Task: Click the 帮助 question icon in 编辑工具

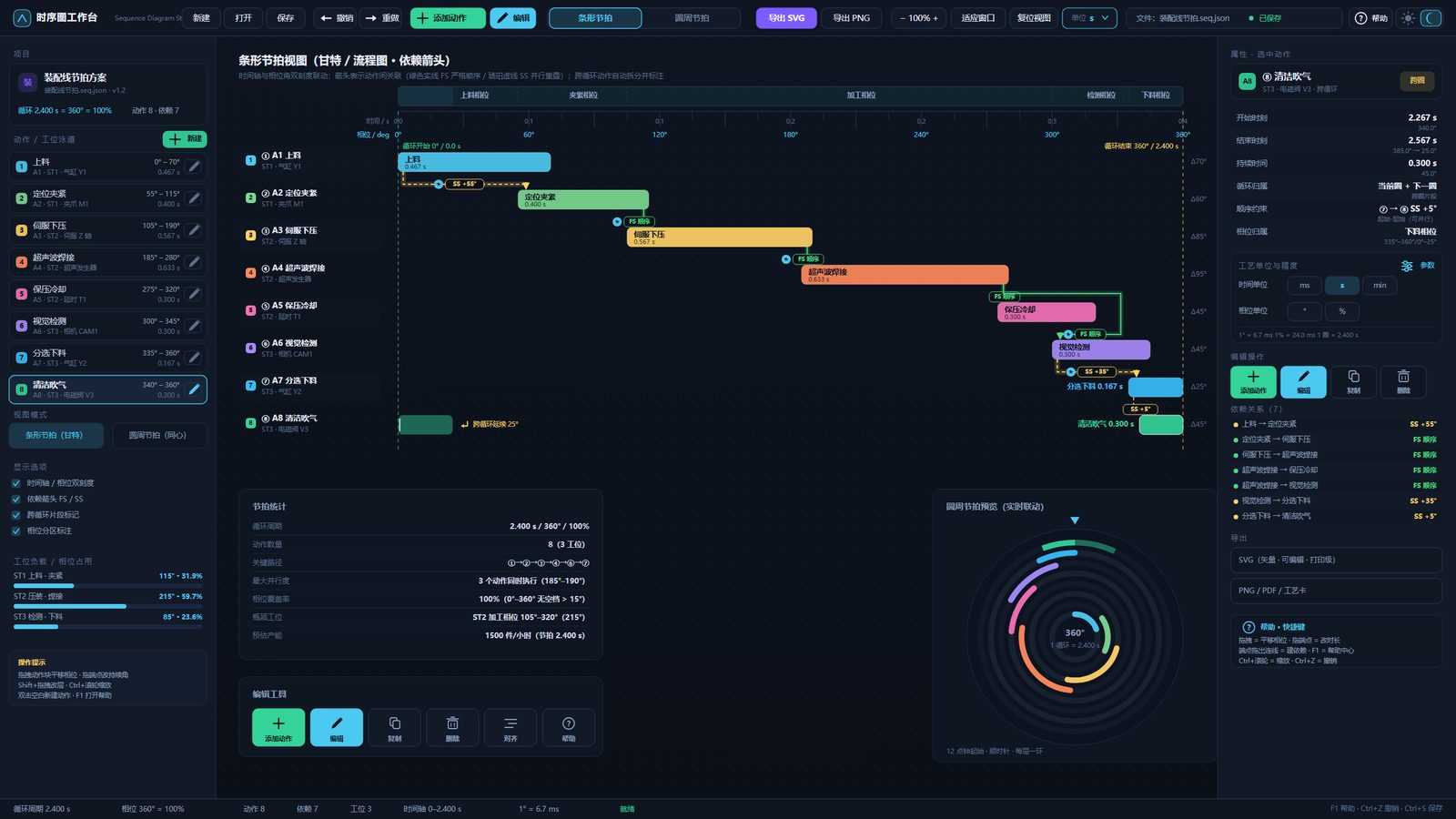Action: (x=569, y=727)
